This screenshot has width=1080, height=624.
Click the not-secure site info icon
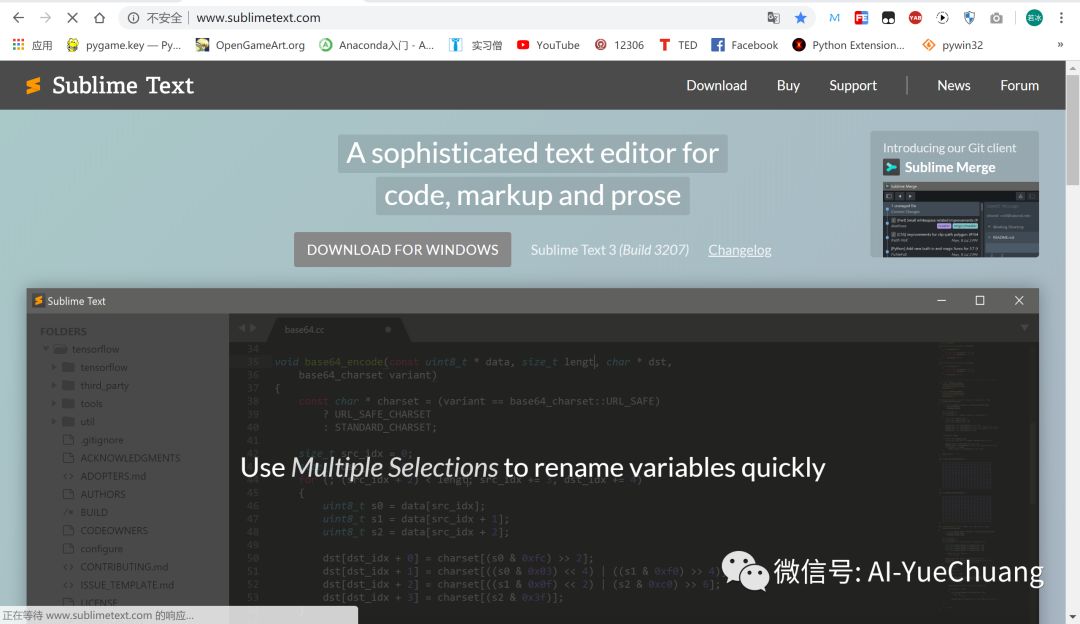tap(134, 18)
